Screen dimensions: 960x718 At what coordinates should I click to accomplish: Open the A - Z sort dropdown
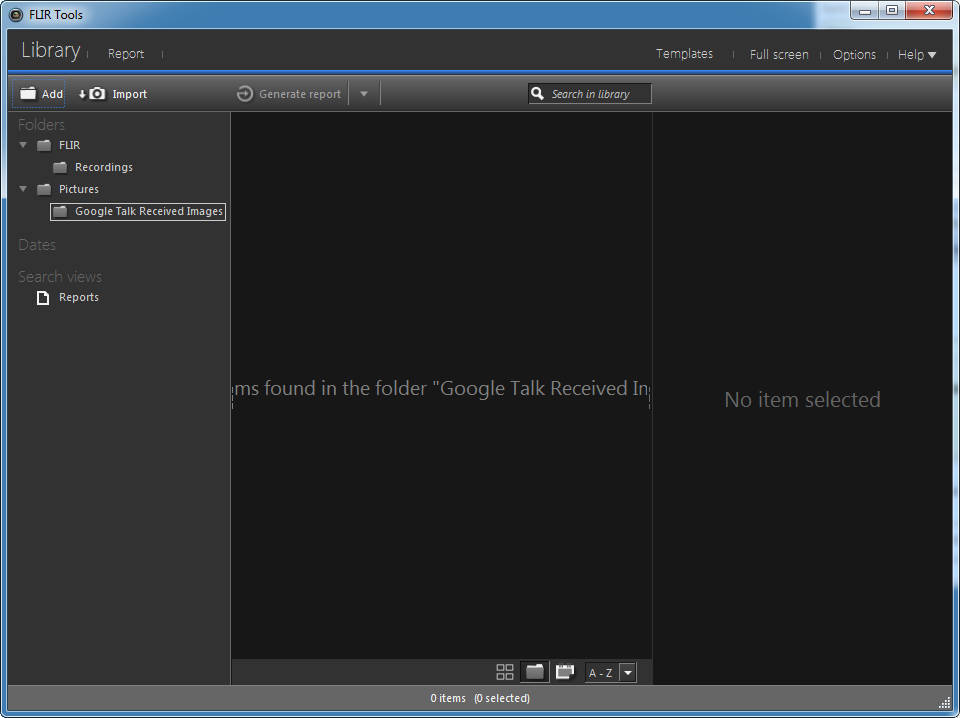627,673
